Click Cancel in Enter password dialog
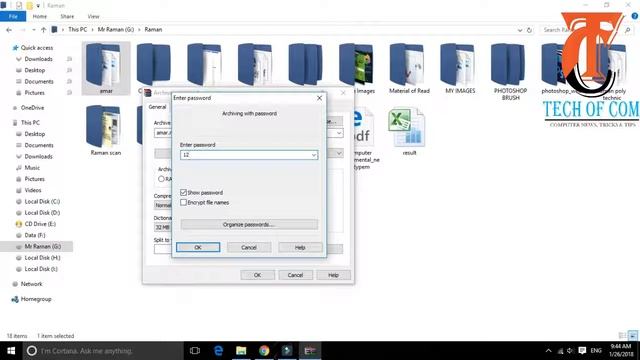This screenshot has width=640, height=360. pos(249,247)
